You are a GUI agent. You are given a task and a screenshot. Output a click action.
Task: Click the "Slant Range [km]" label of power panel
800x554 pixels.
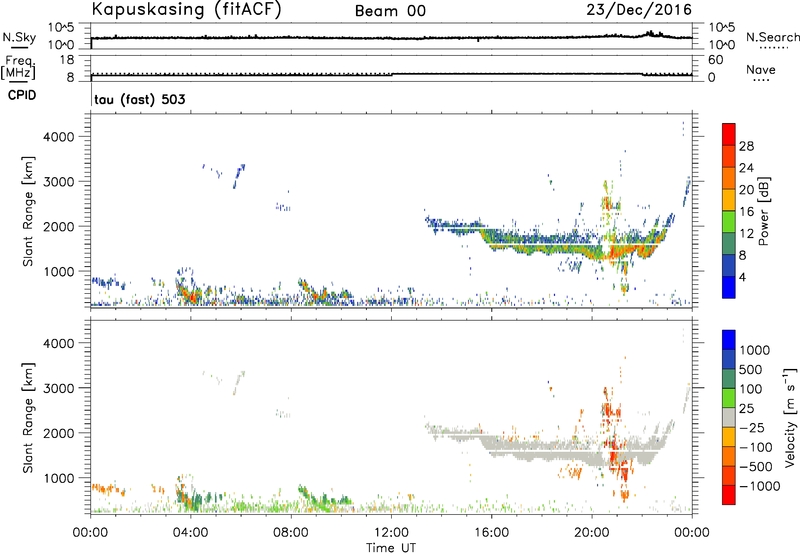(x=28, y=211)
